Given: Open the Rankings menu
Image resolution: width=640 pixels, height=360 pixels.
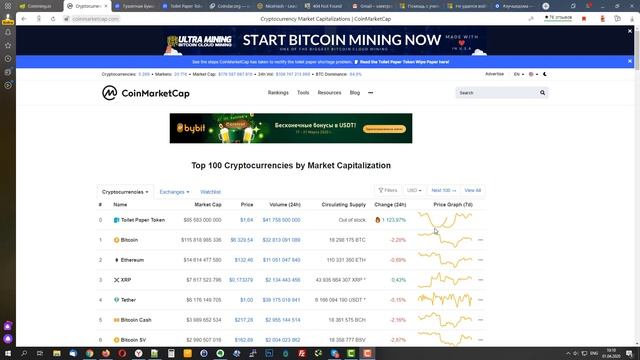Looking at the screenshot, I should point(278,93).
